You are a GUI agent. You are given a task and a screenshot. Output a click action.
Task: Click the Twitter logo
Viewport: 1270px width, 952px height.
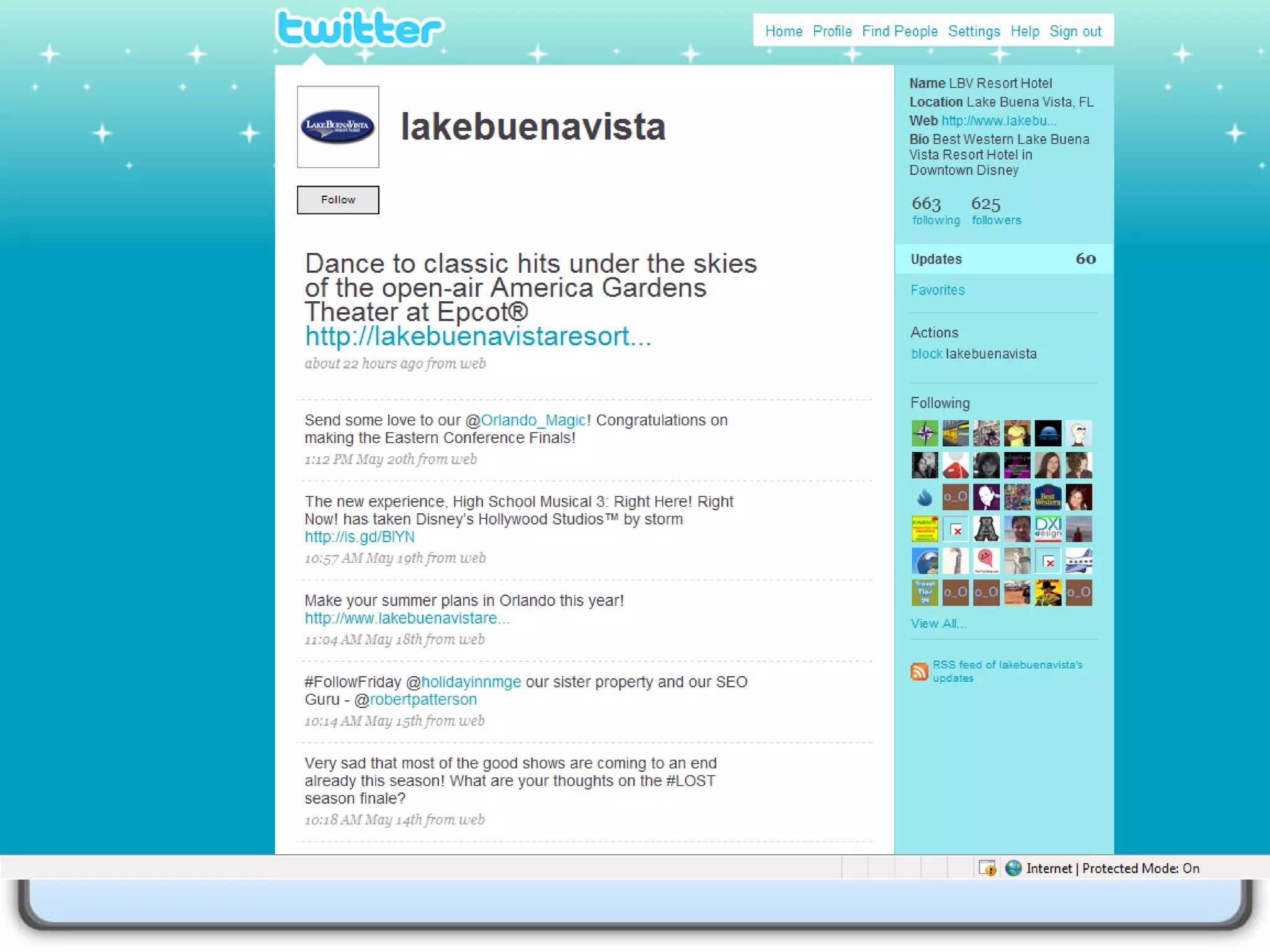pos(359,29)
